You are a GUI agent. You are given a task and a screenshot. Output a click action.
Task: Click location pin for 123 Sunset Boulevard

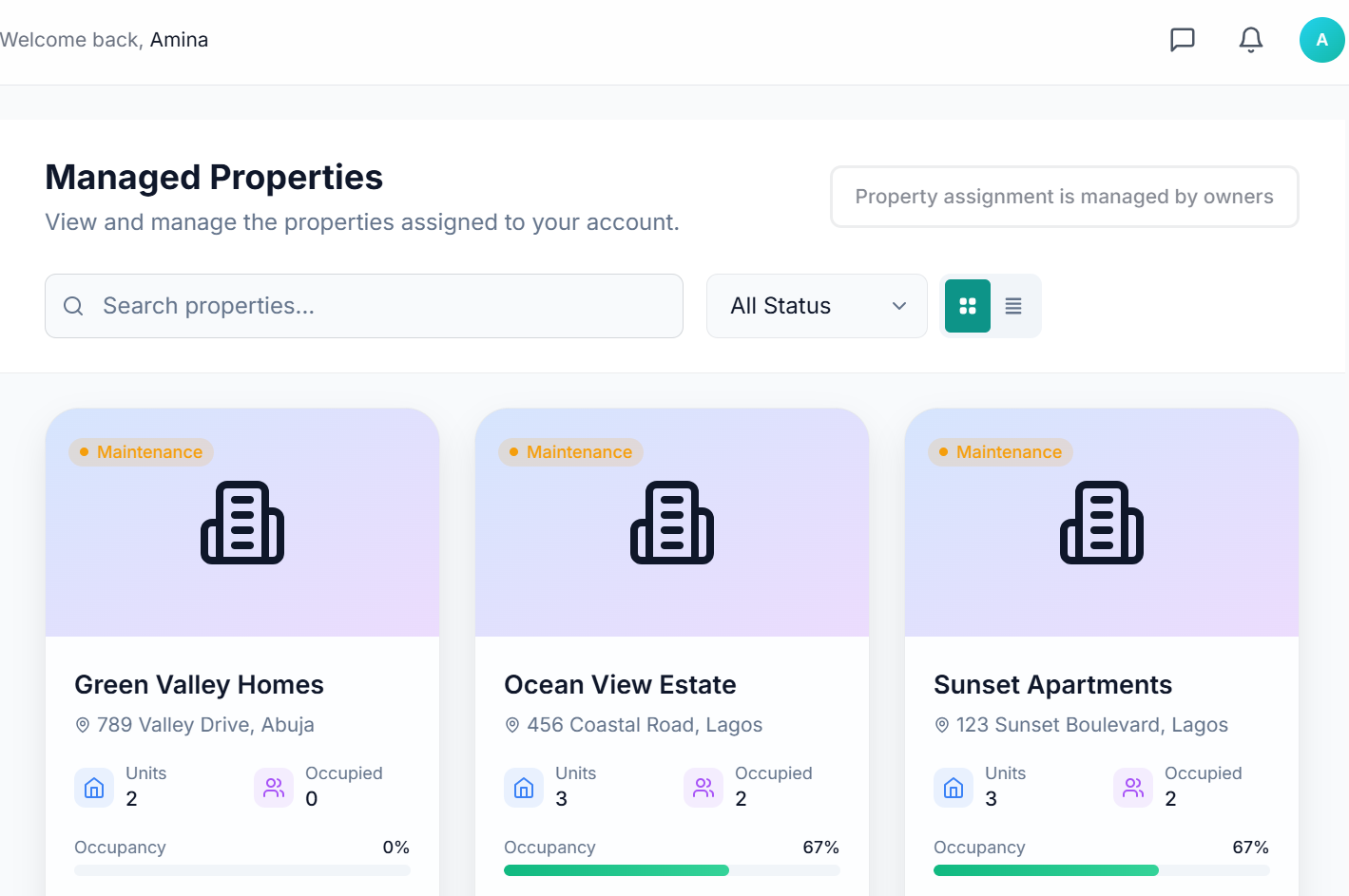942,725
